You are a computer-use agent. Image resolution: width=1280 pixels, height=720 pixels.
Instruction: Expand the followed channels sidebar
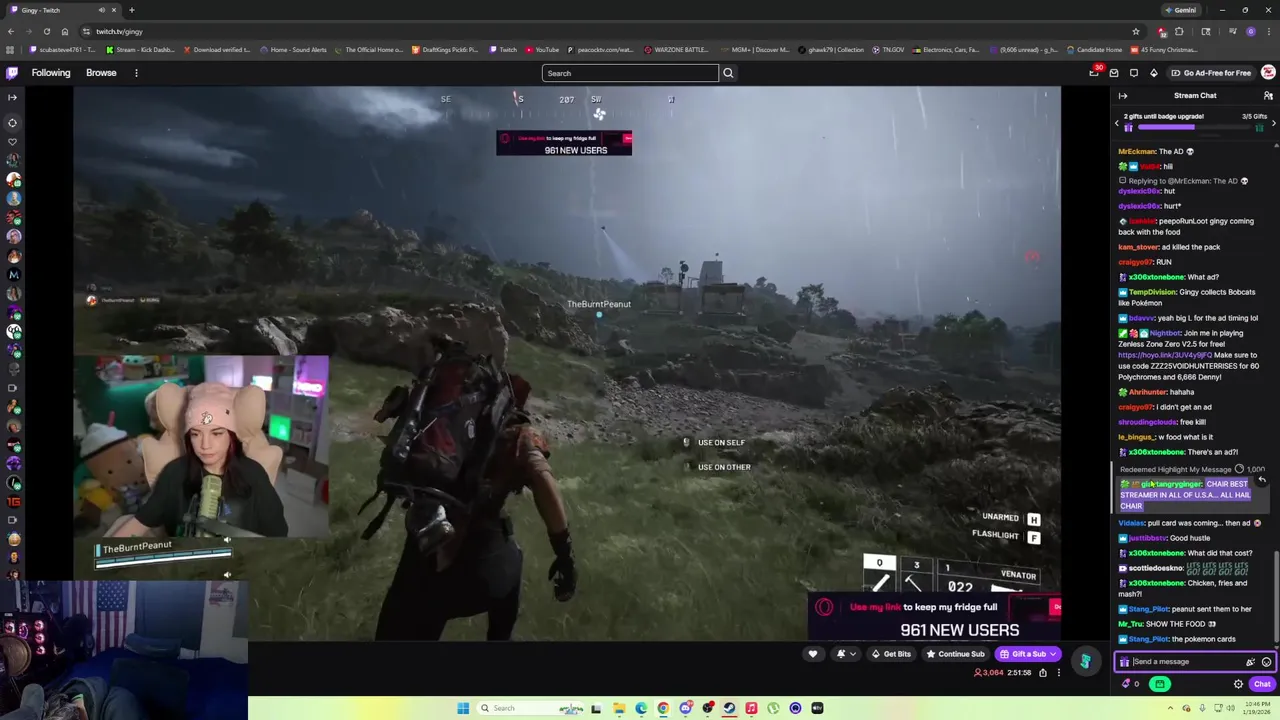pos(12,97)
